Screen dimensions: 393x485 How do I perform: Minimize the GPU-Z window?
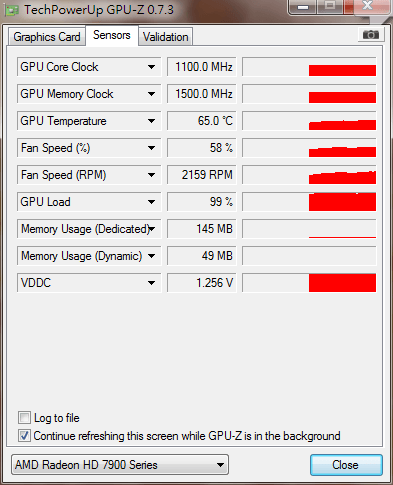(x=303, y=7)
